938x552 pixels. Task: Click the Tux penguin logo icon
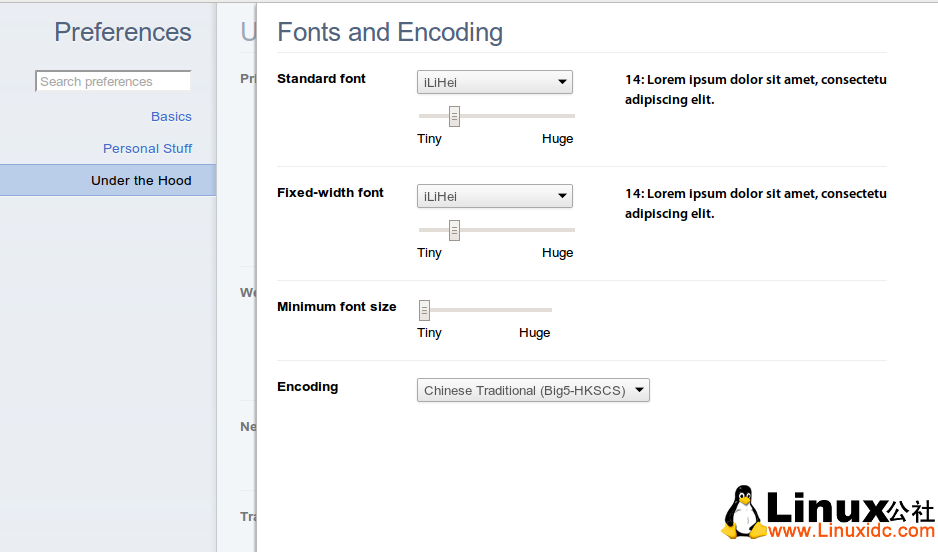pyautogui.click(x=742, y=513)
